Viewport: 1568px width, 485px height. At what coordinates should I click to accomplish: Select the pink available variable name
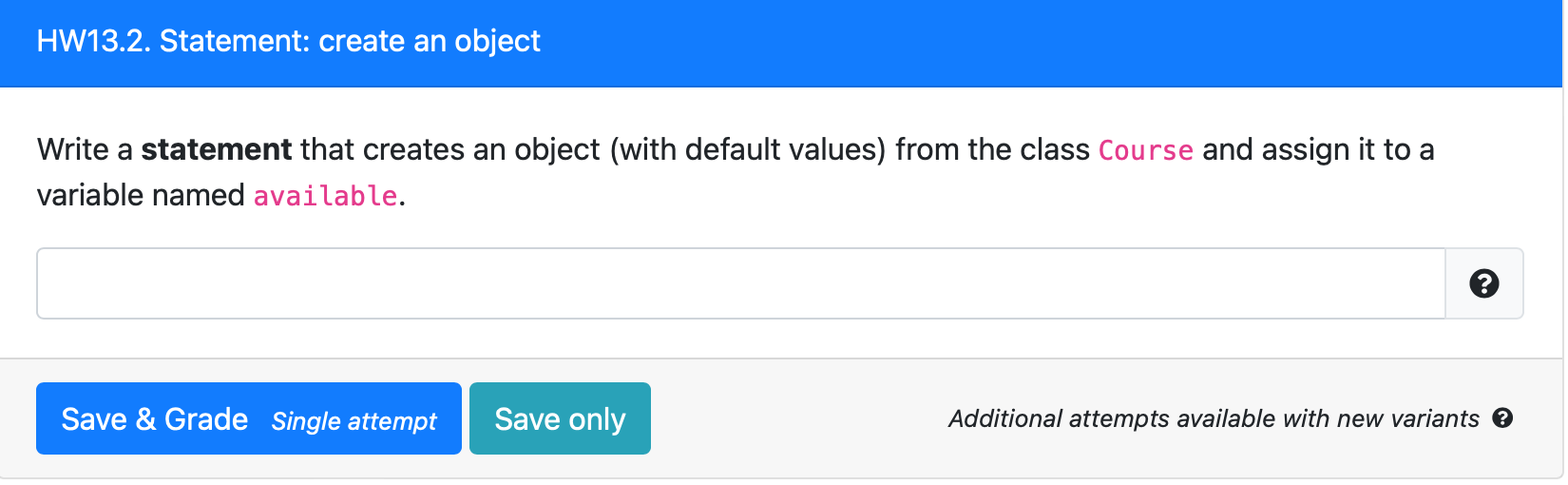click(325, 196)
